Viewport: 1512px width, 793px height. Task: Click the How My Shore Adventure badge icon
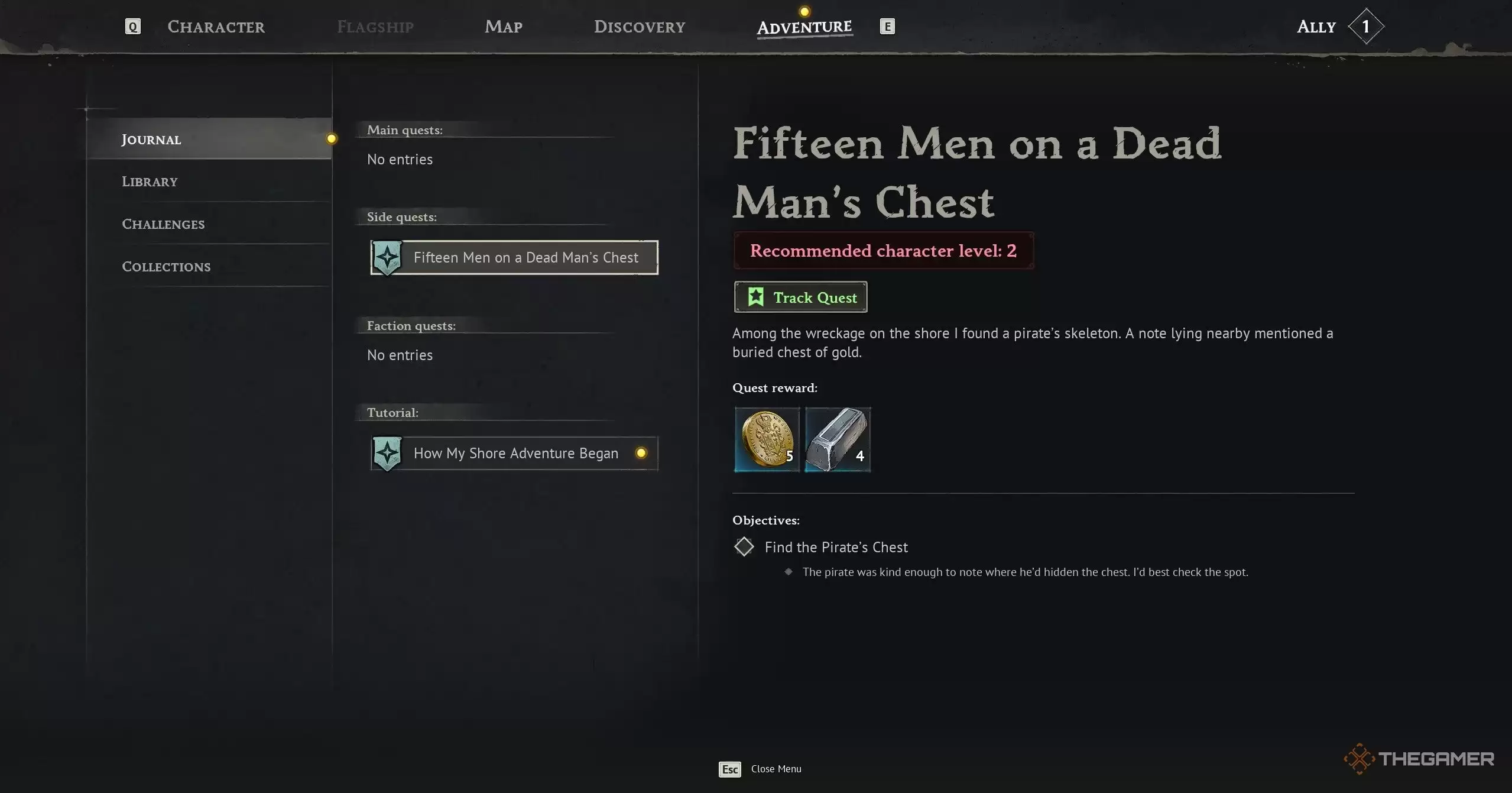coord(387,454)
